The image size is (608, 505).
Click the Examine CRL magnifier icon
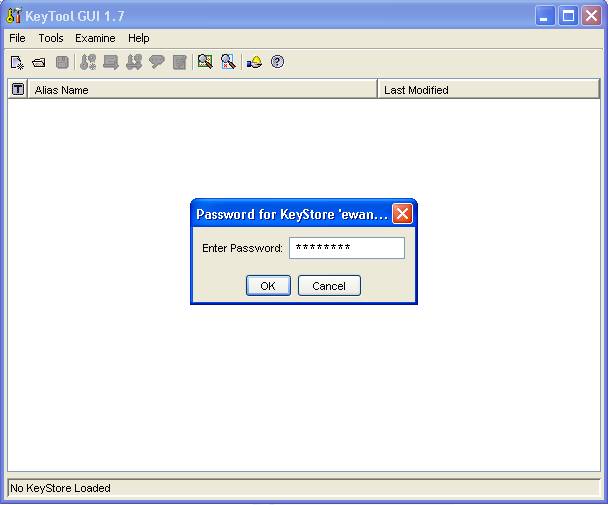228,62
